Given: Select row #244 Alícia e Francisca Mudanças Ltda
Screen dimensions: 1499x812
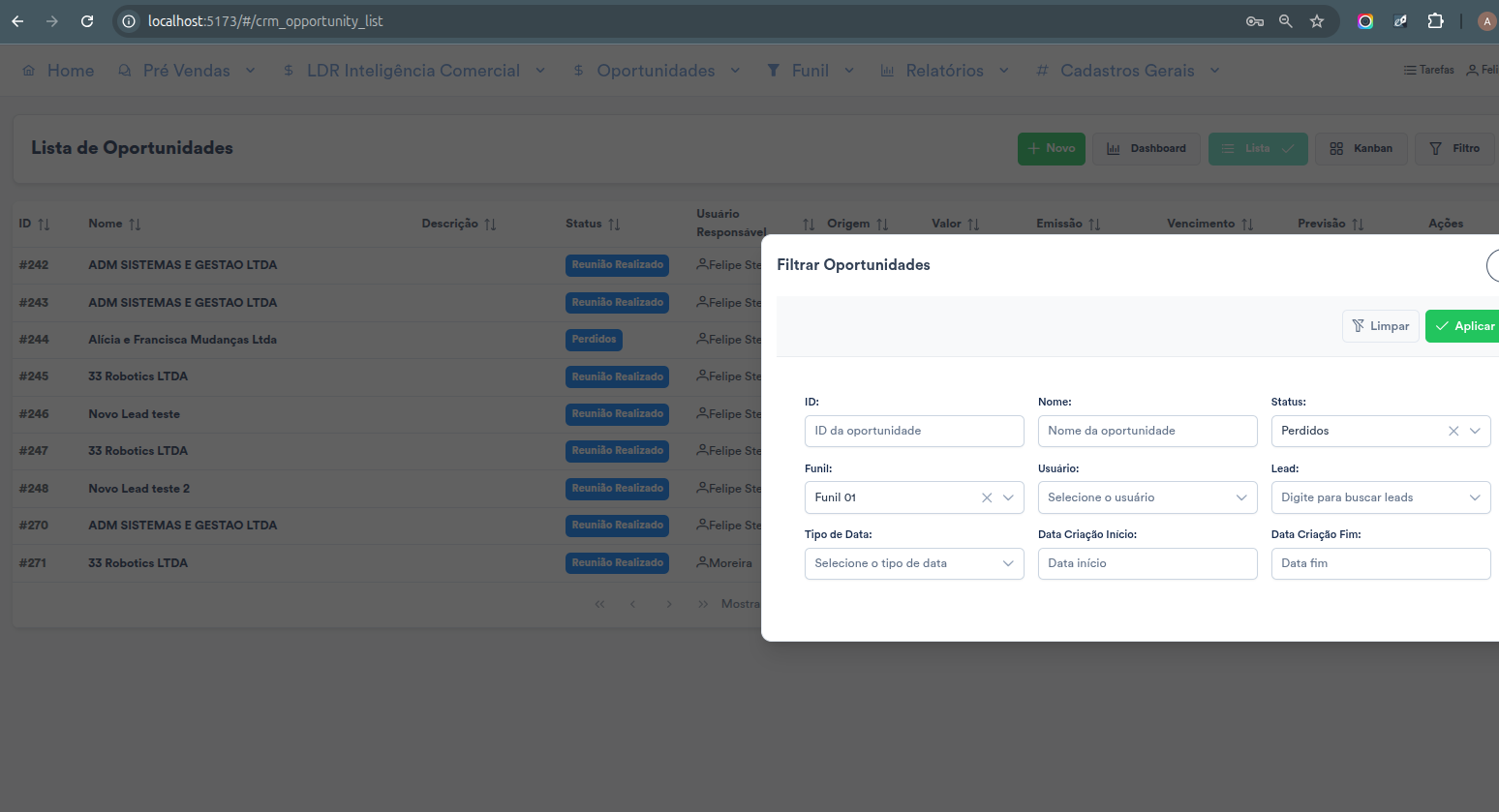Looking at the screenshot, I should 387,340.
